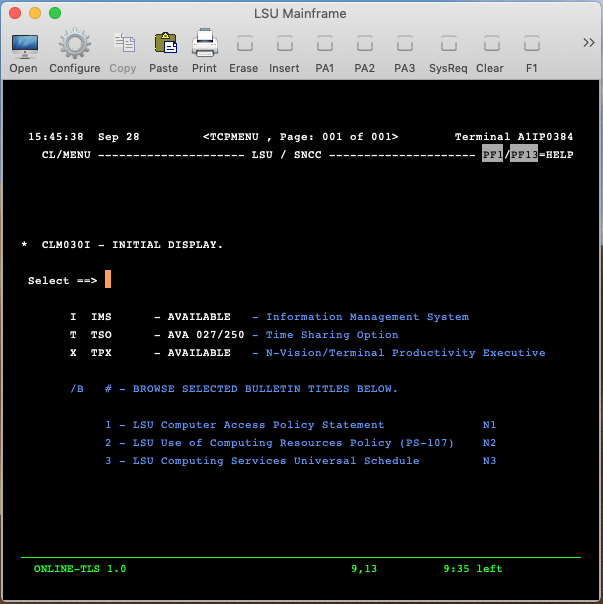
Task: Click the '15:45:38' time text
Action: tap(56, 137)
